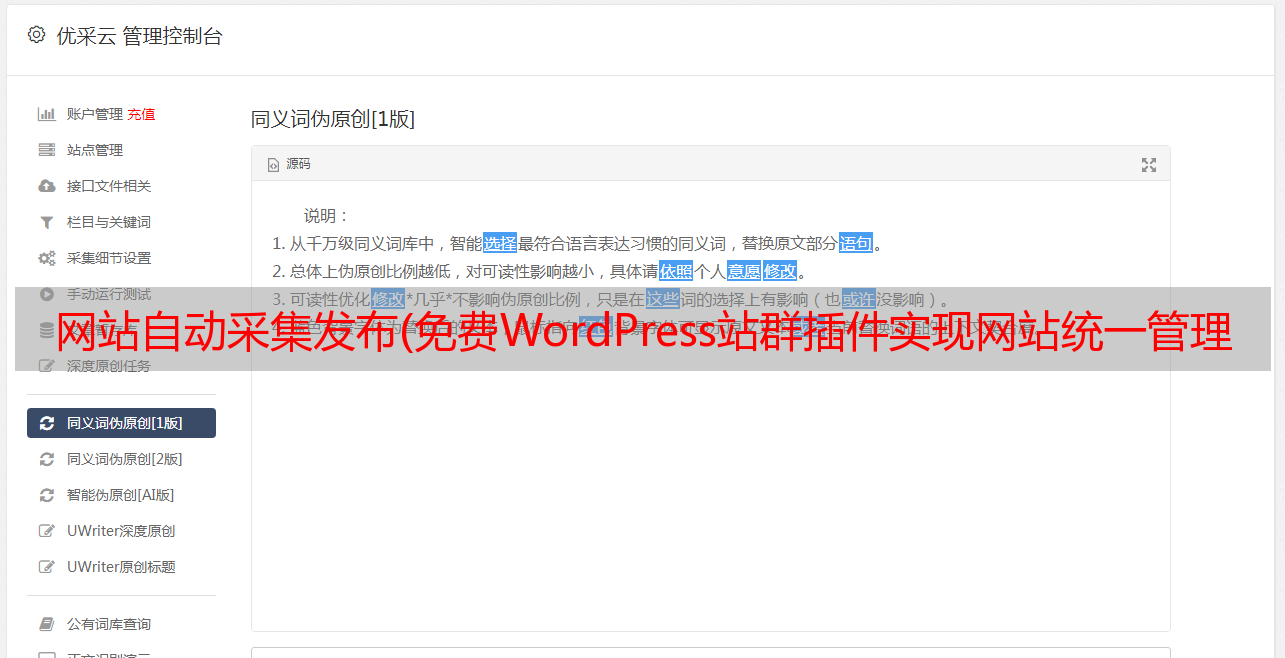This screenshot has height=658, width=1285.
Task: Click the filter icon for 栏目与关键词
Action: coord(46,222)
